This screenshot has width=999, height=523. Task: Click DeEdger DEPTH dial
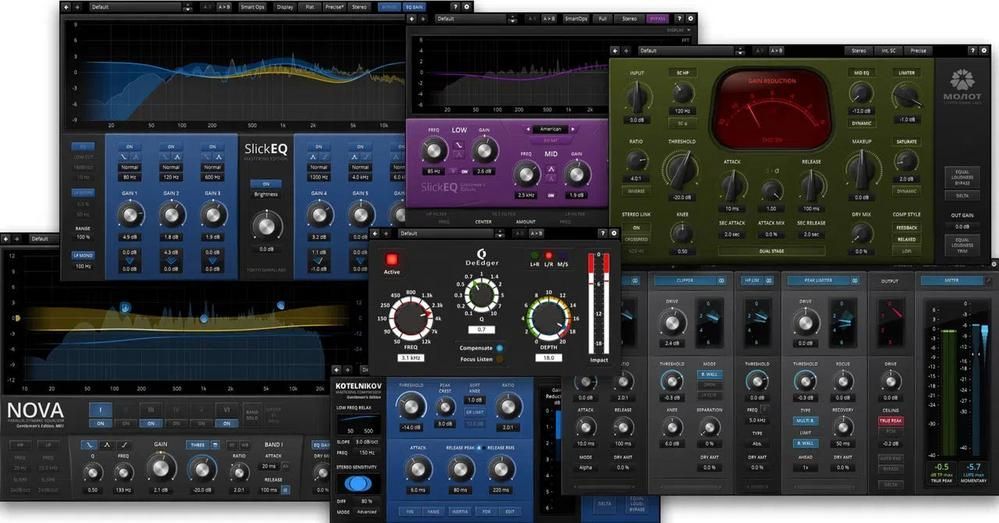click(x=549, y=319)
